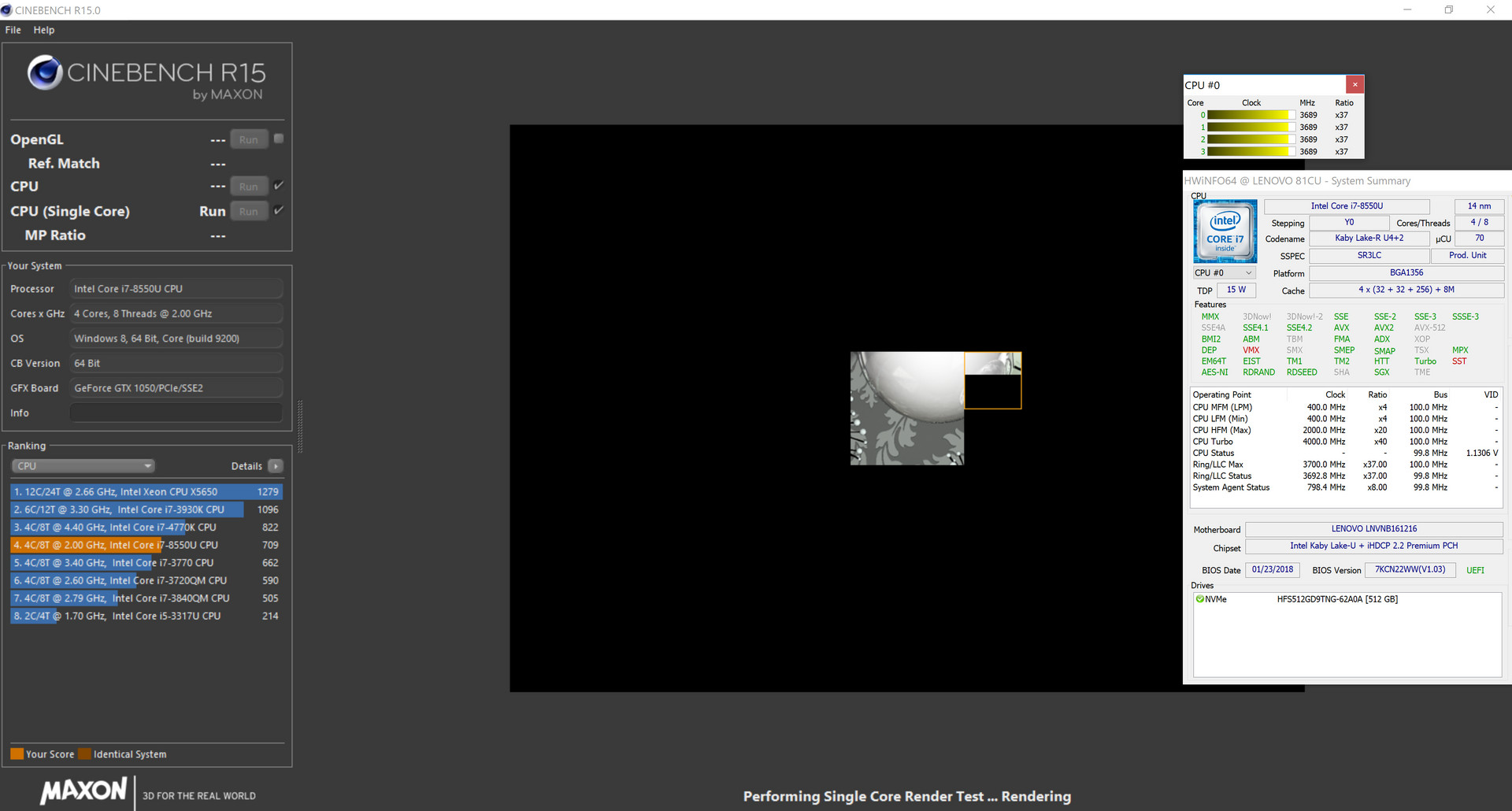The width and height of the screenshot is (1512, 811).
Task: Select ranking row Intel Core i7-3770
Action: pos(146,563)
